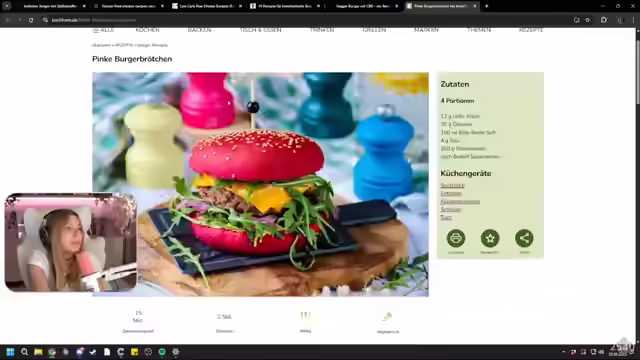Click the star bookmark recipe icon
The height and width of the screenshot is (360, 640).
coord(490,238)
